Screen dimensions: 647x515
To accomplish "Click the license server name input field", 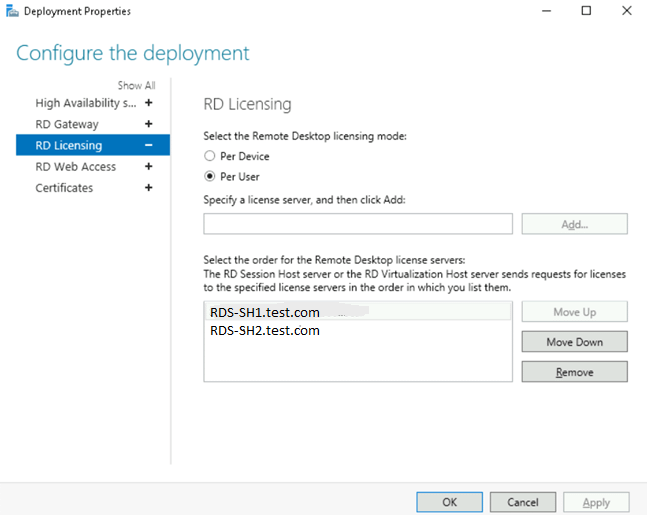I will [358, 224].
